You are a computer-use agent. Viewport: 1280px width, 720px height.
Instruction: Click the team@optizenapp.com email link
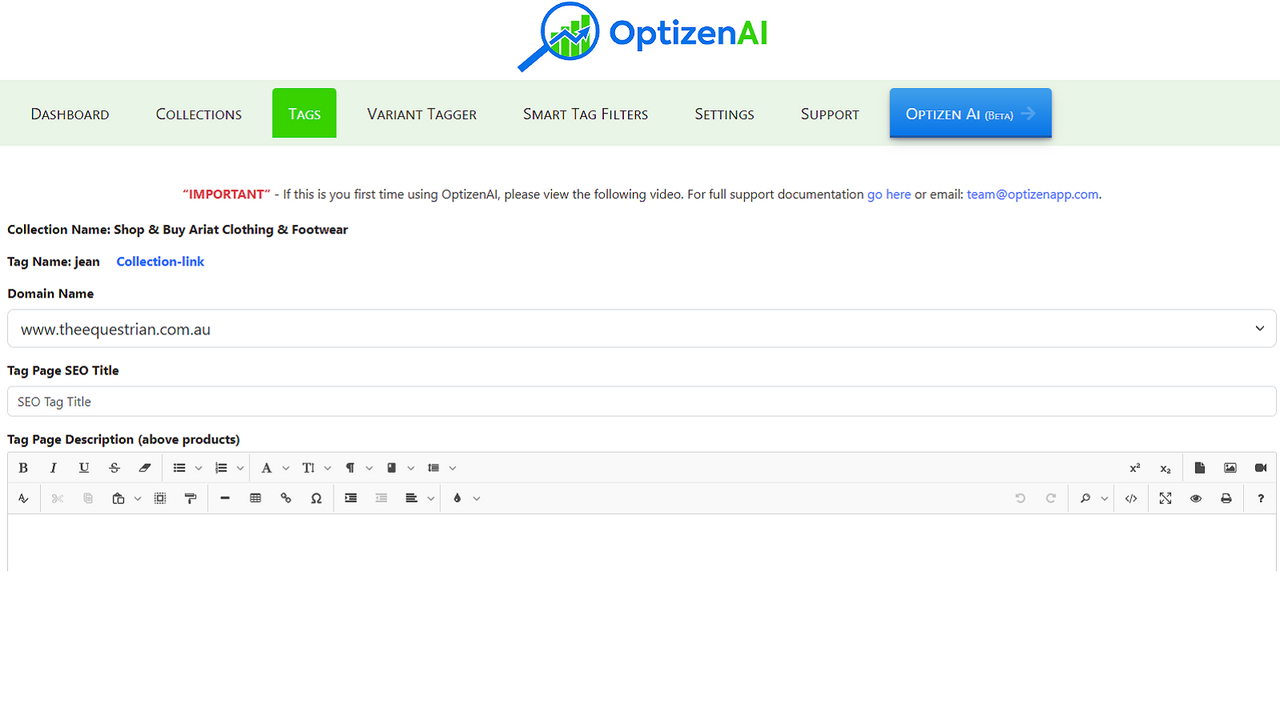pos(1033,194)
